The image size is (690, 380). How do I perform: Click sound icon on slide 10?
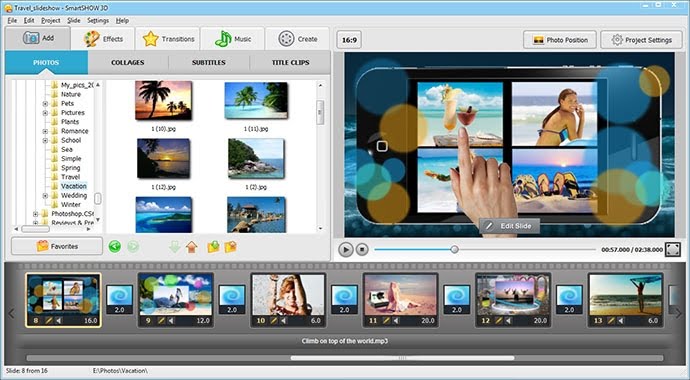tap(283, 321)
